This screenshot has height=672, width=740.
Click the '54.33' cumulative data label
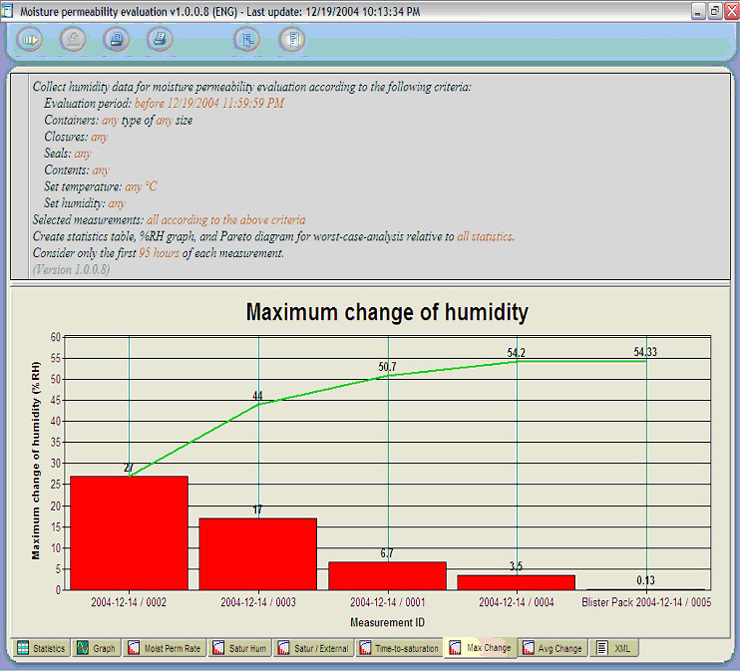(645, 352)
